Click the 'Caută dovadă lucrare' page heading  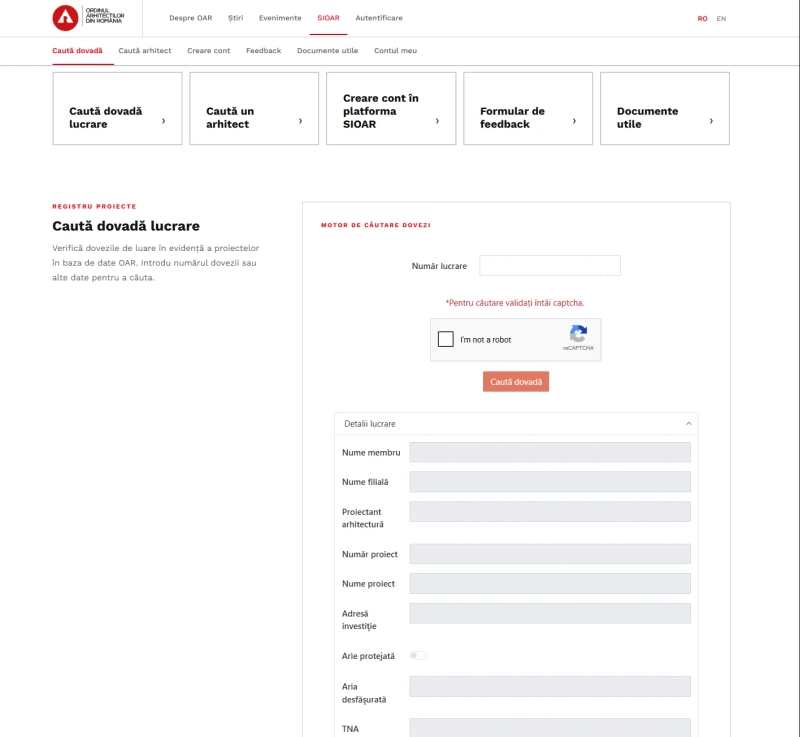point(126,226)
